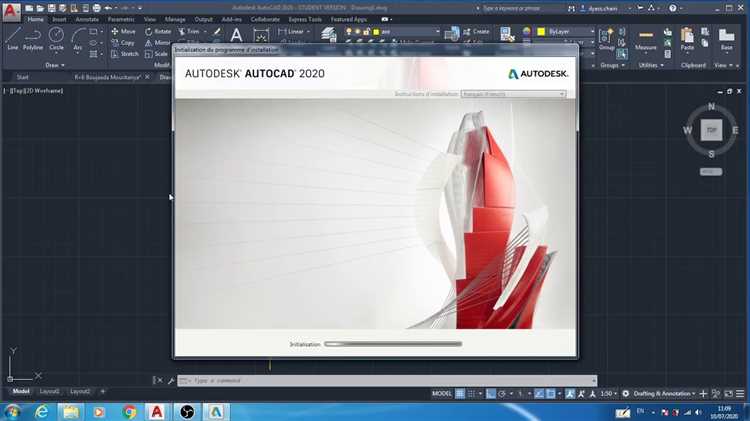
Task: Open the Start drawing tab
Action: point(22,77)
